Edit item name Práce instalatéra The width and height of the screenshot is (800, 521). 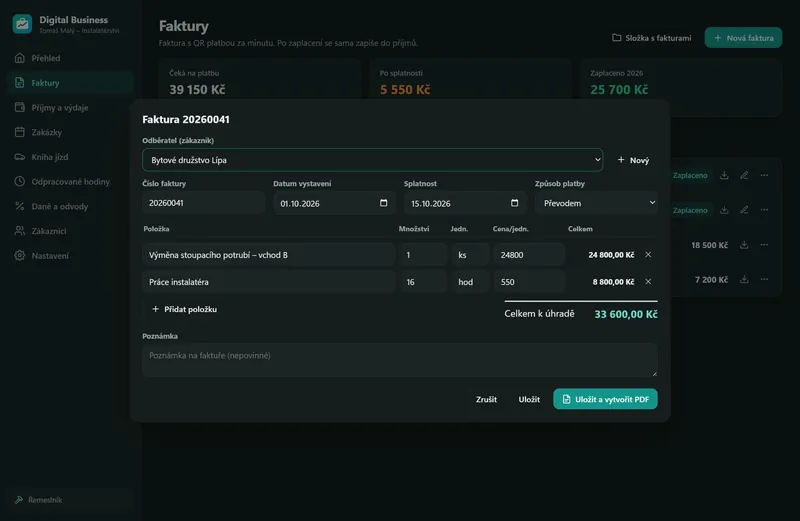269,282
